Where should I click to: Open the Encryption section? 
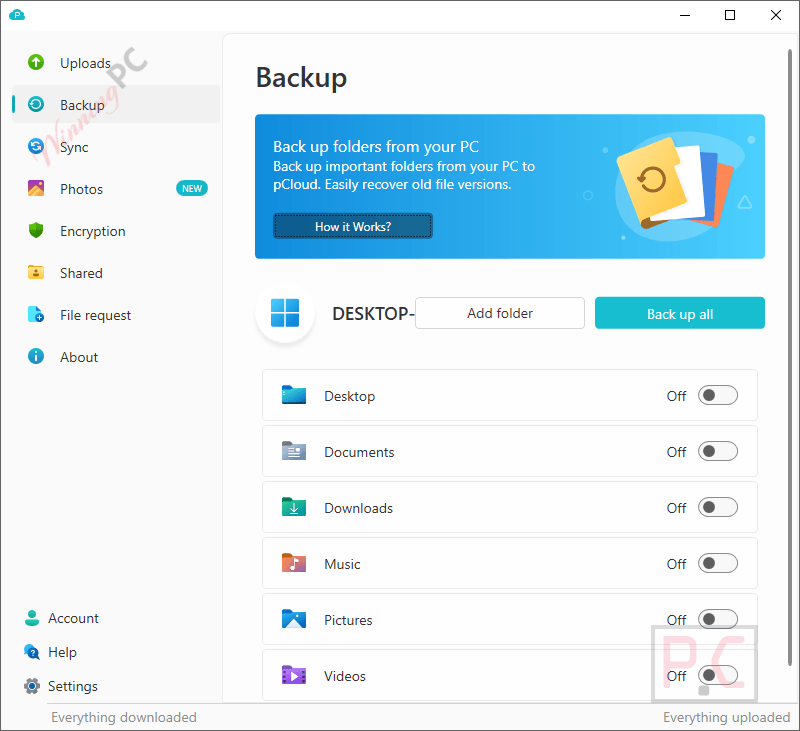coord(116,231)
